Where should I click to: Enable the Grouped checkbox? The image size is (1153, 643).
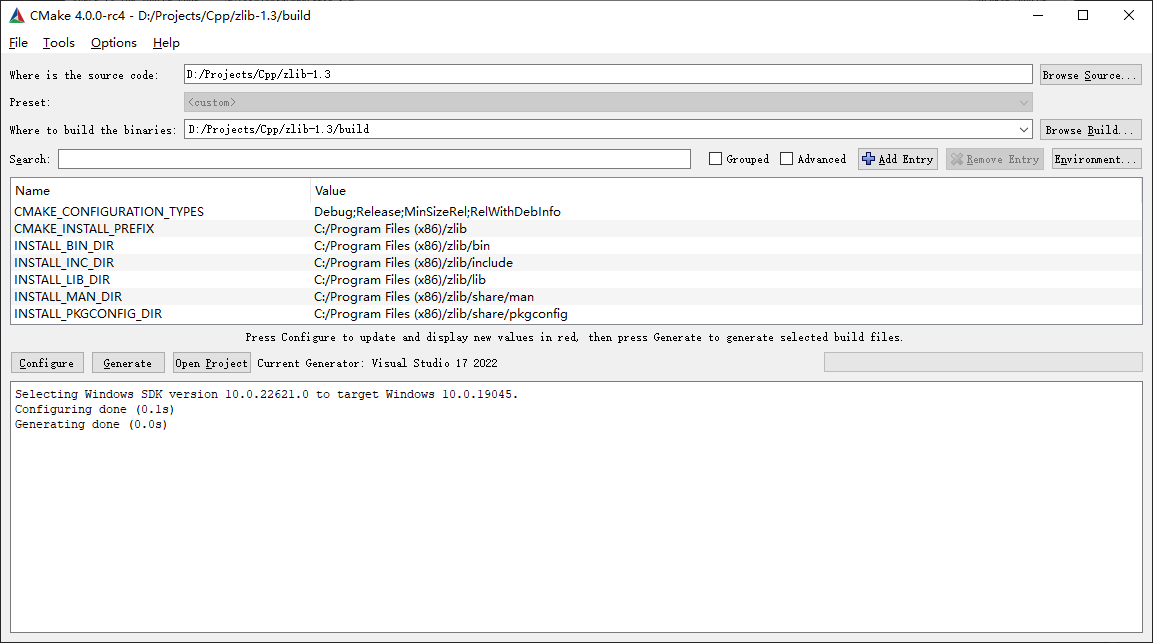[716, 159]
